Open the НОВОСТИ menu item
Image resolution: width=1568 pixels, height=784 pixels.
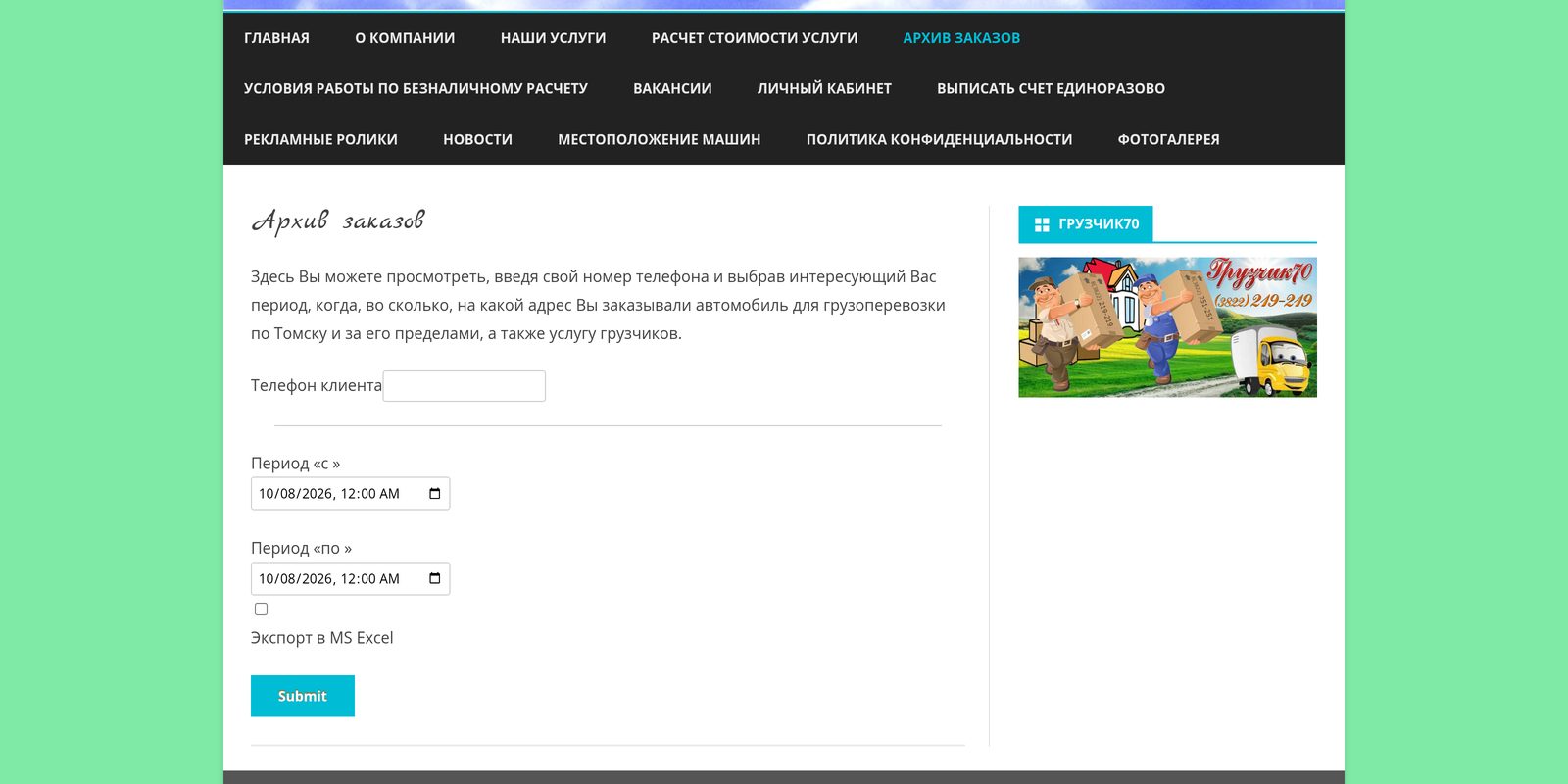click(x=477, y=139)
